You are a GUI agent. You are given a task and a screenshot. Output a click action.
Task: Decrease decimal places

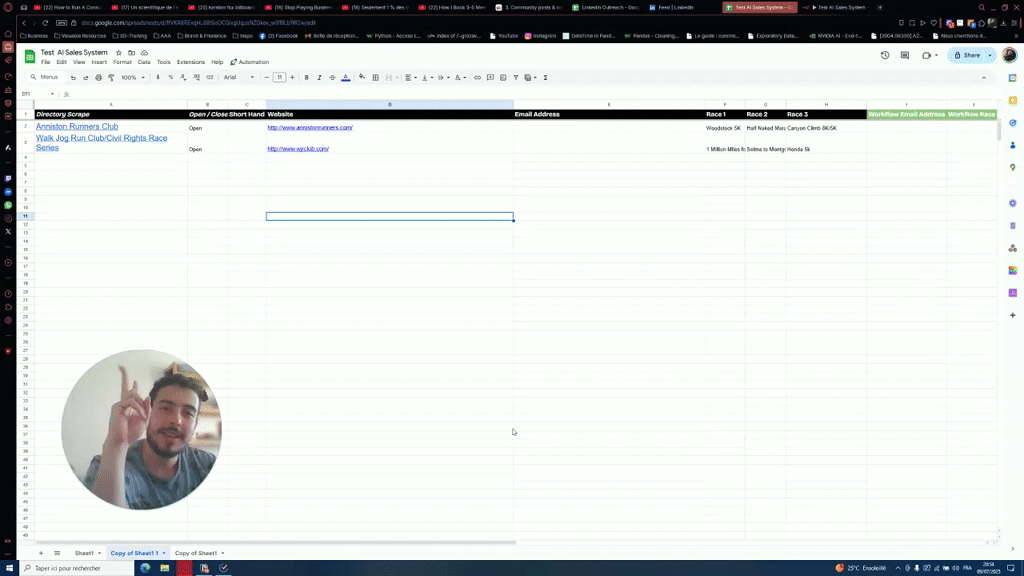point(184,78)
